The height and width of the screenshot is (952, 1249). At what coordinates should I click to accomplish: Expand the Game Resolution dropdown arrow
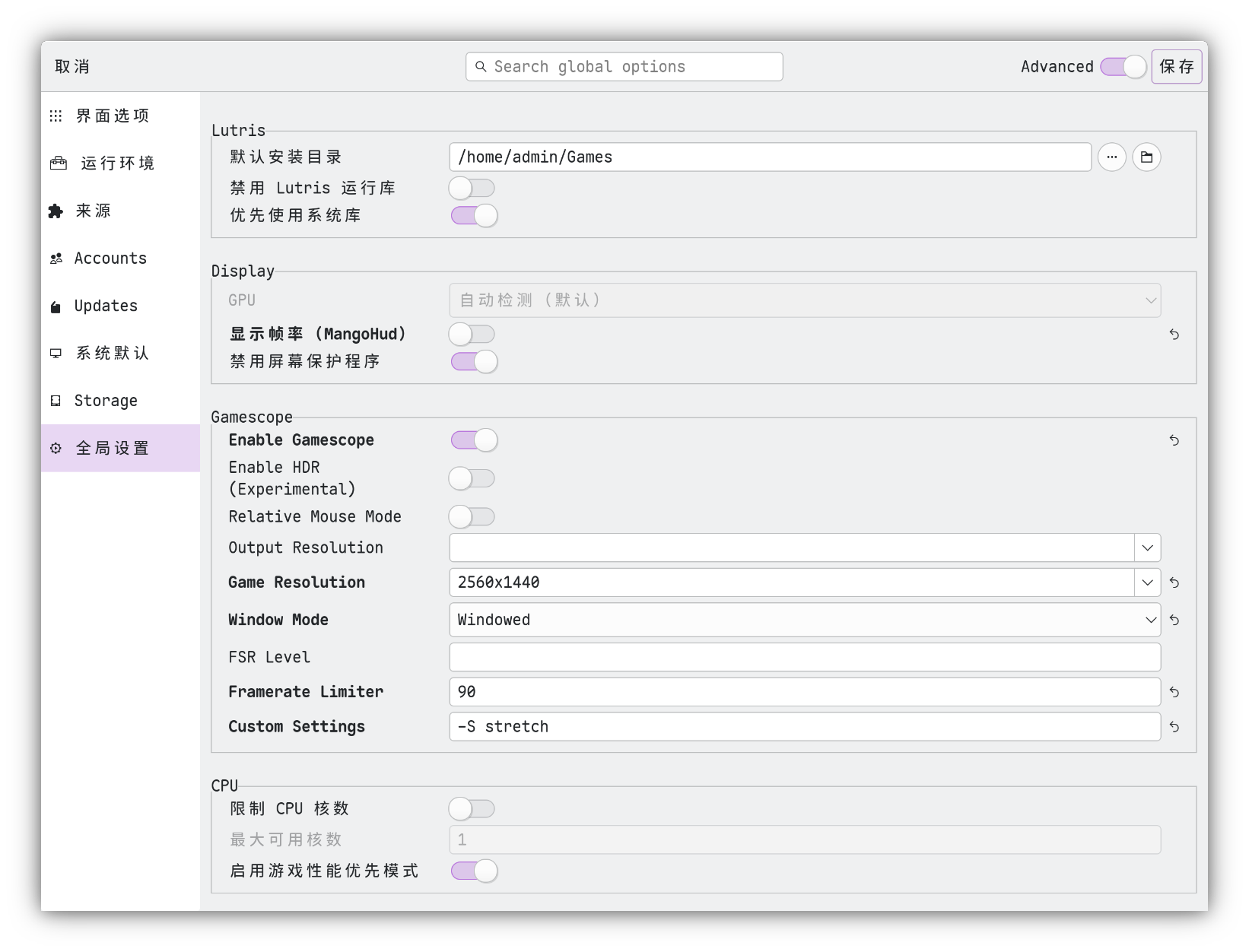pyautogui.click(x=1147, y=582)
